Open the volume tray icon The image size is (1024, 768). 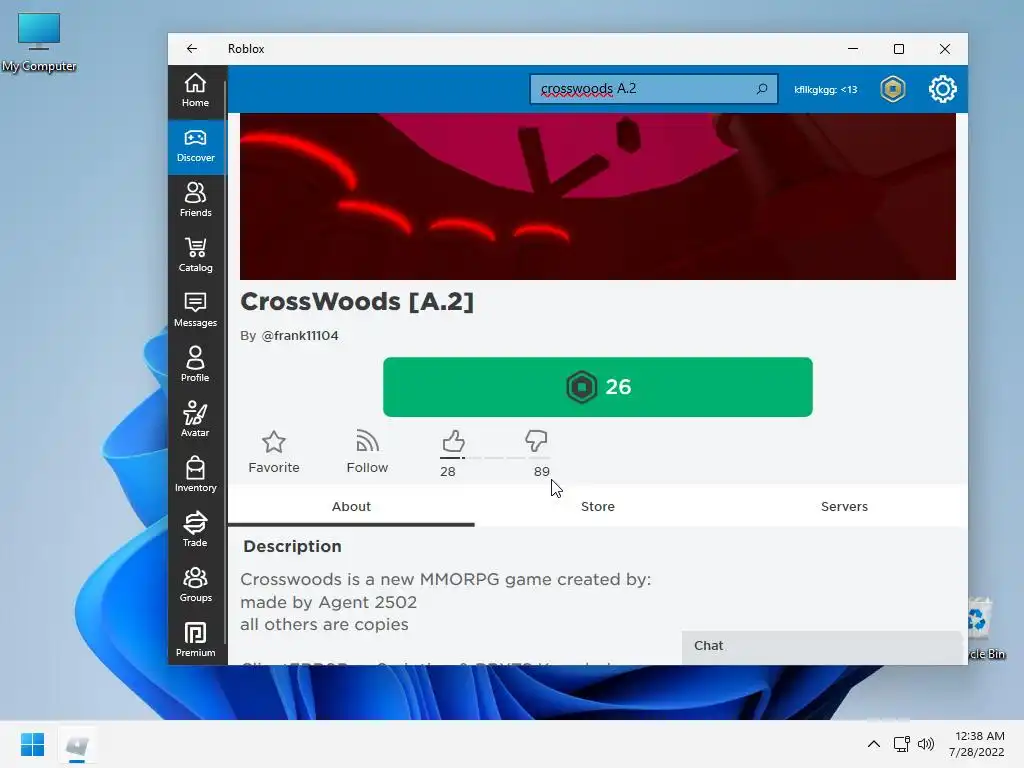click(926, 744)
